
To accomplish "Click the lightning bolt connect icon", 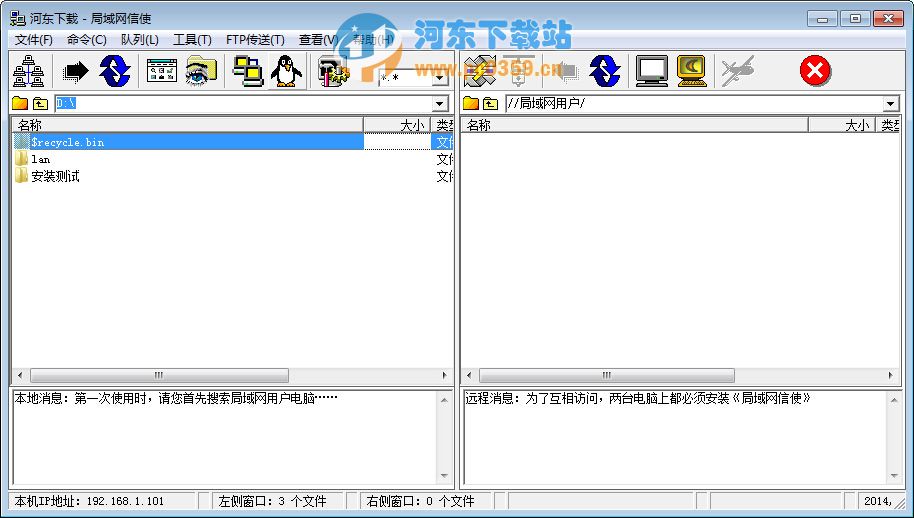I will [480, 71].
